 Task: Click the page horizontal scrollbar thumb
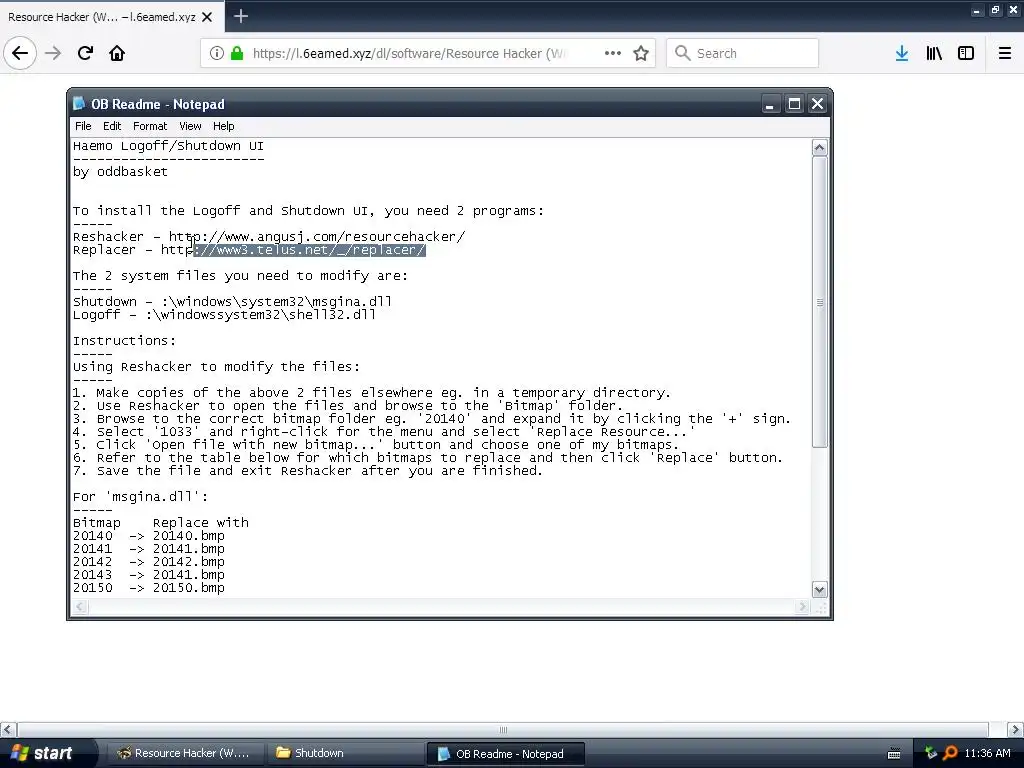point(503,729)
